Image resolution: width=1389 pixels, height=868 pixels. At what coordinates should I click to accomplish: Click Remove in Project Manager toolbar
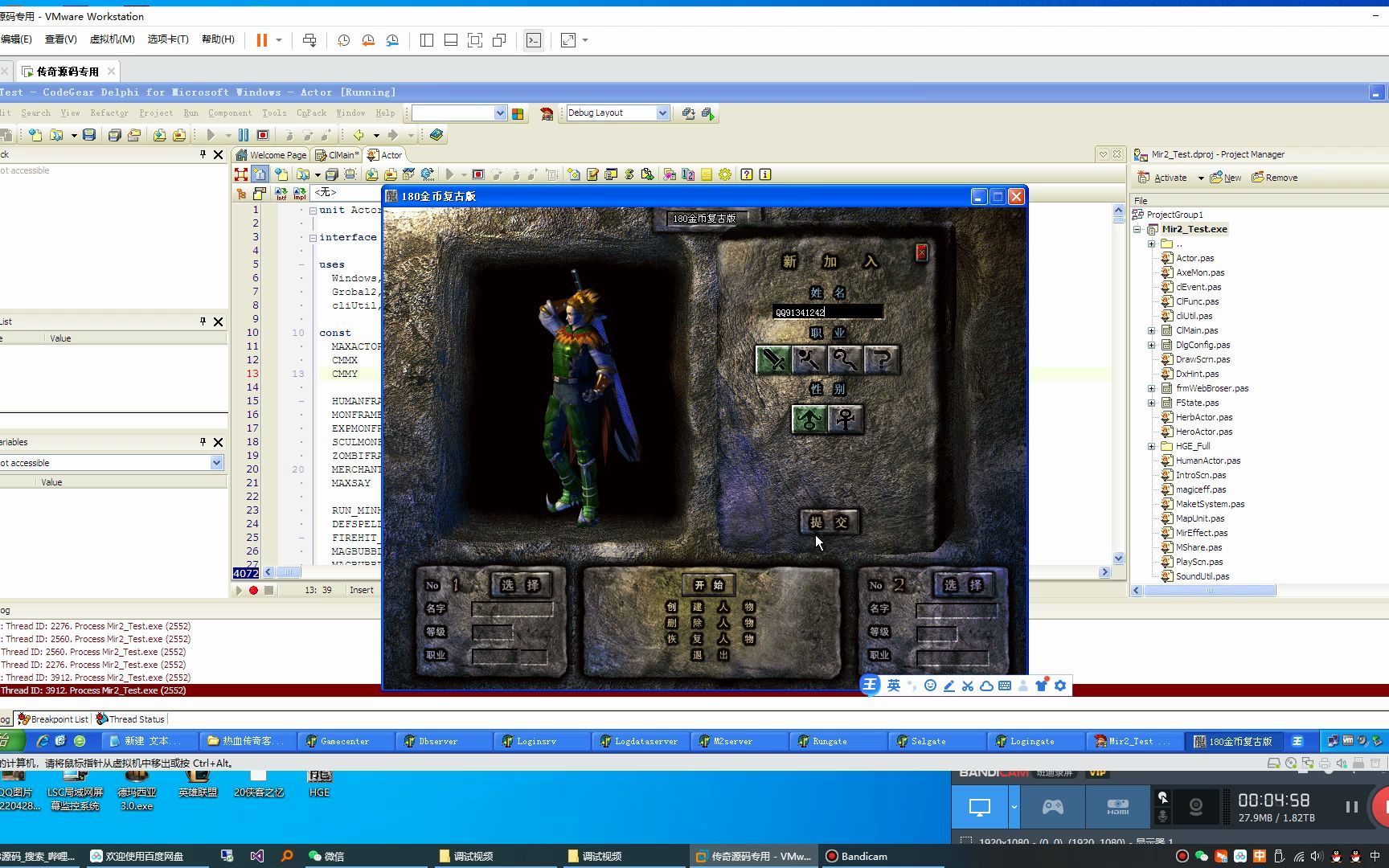(1275, 178)
